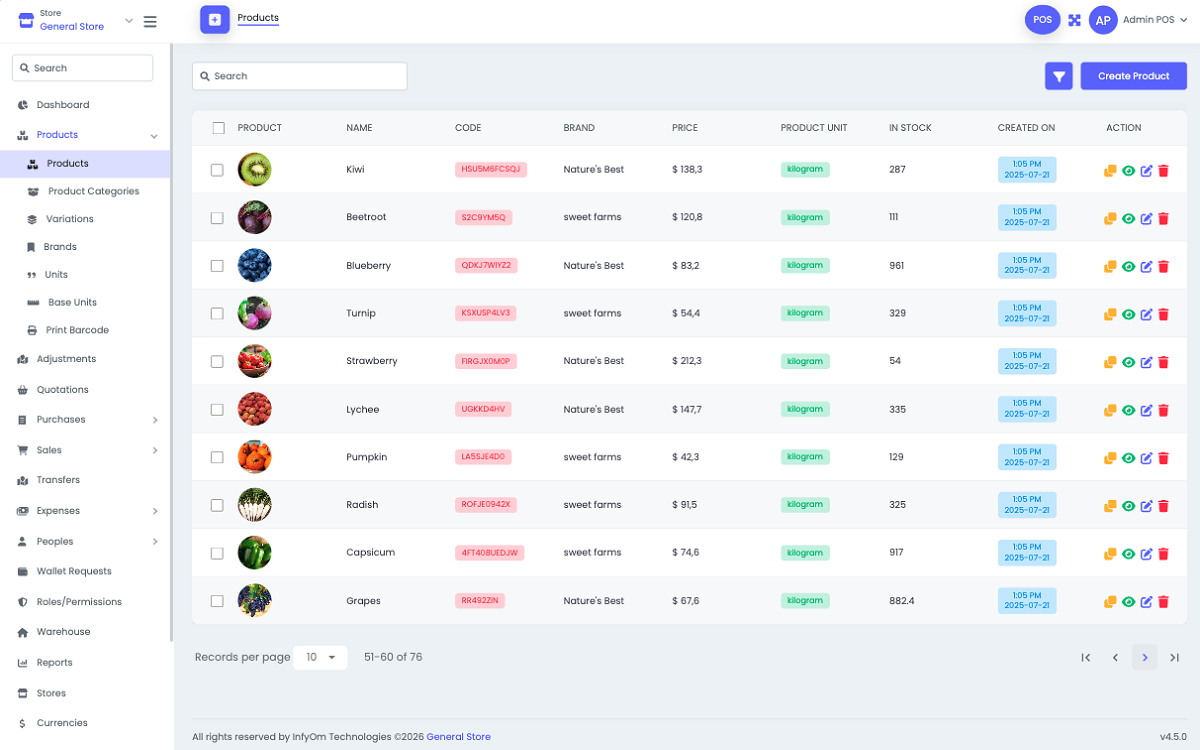Edit the Strawberry product with the pencil icon
Viewport: 1200px width, 750px height.
pos(1146,362)
